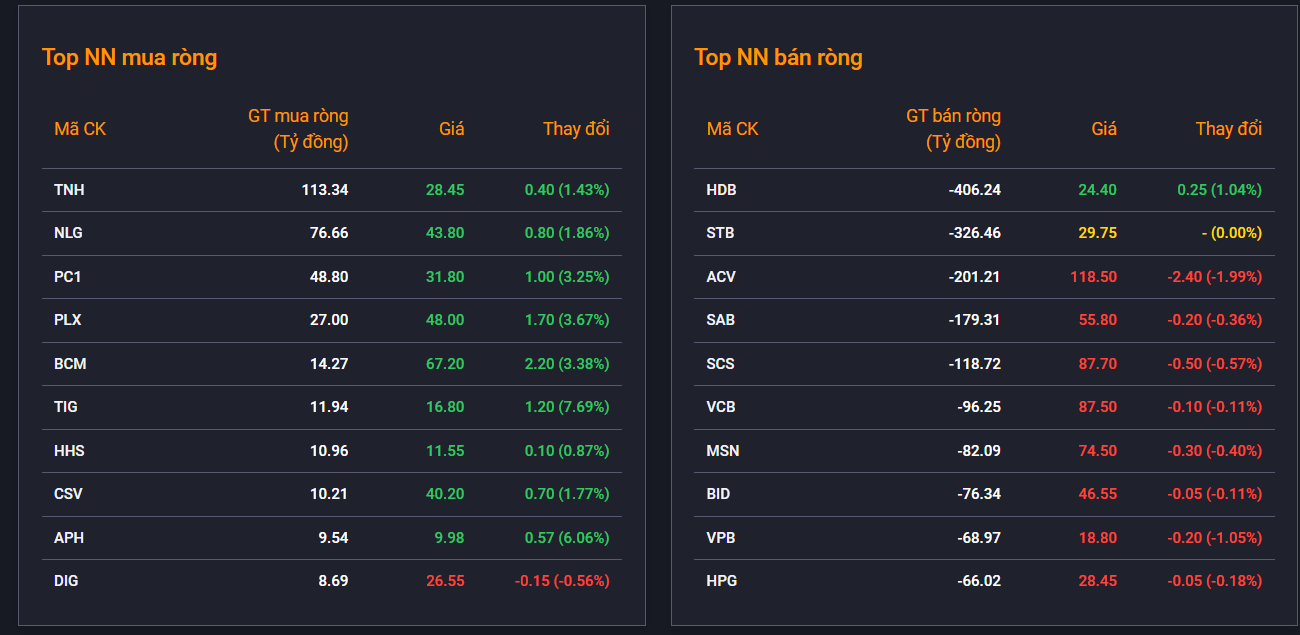Click the MSN price value 74.50
Screen dimensions: 1300x635
[x=1098, y=451]
